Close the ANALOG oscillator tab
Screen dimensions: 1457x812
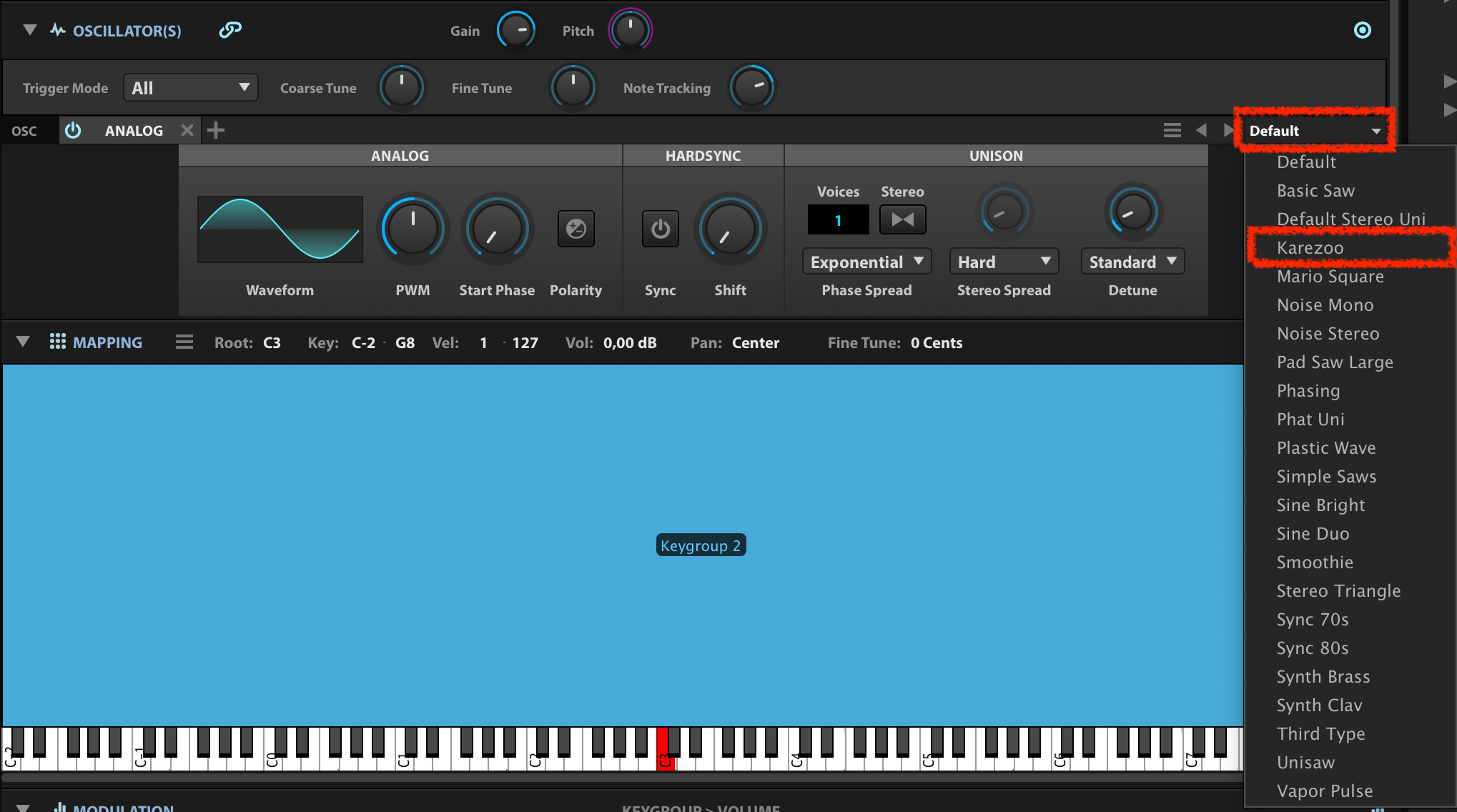[x=187, y=130]
